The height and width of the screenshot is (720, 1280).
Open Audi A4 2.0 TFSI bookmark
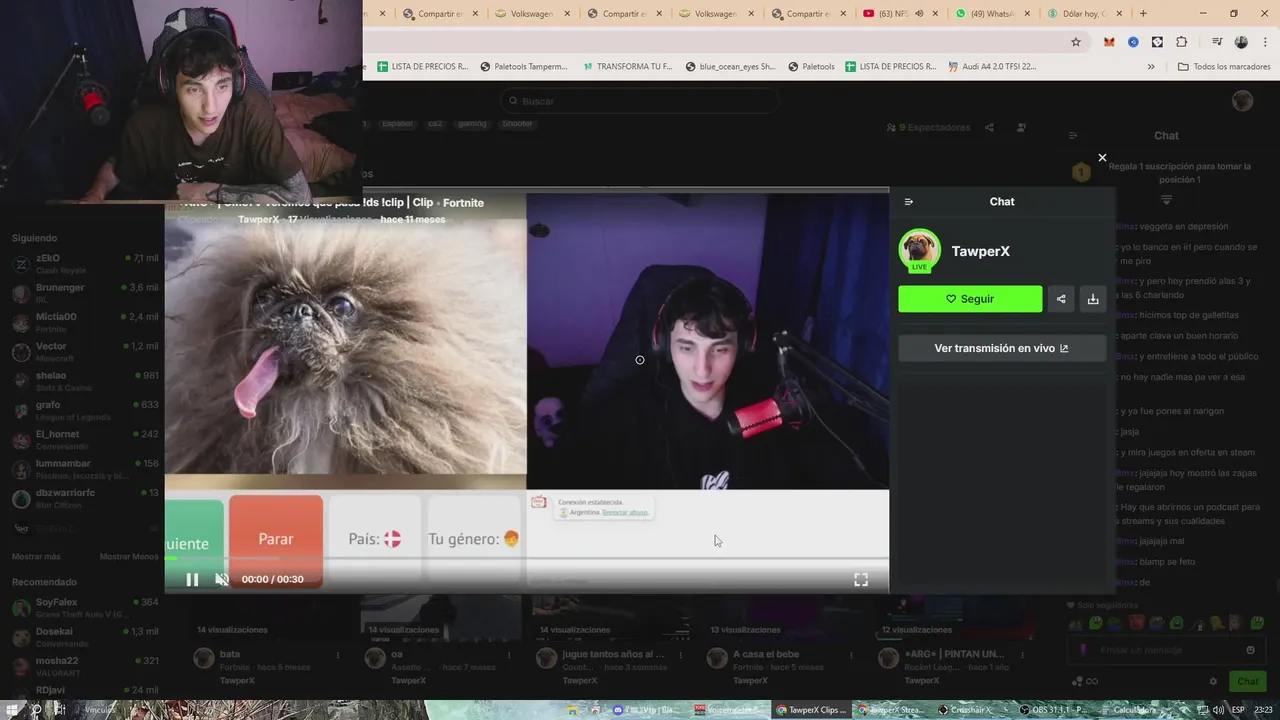click(991, 67)
